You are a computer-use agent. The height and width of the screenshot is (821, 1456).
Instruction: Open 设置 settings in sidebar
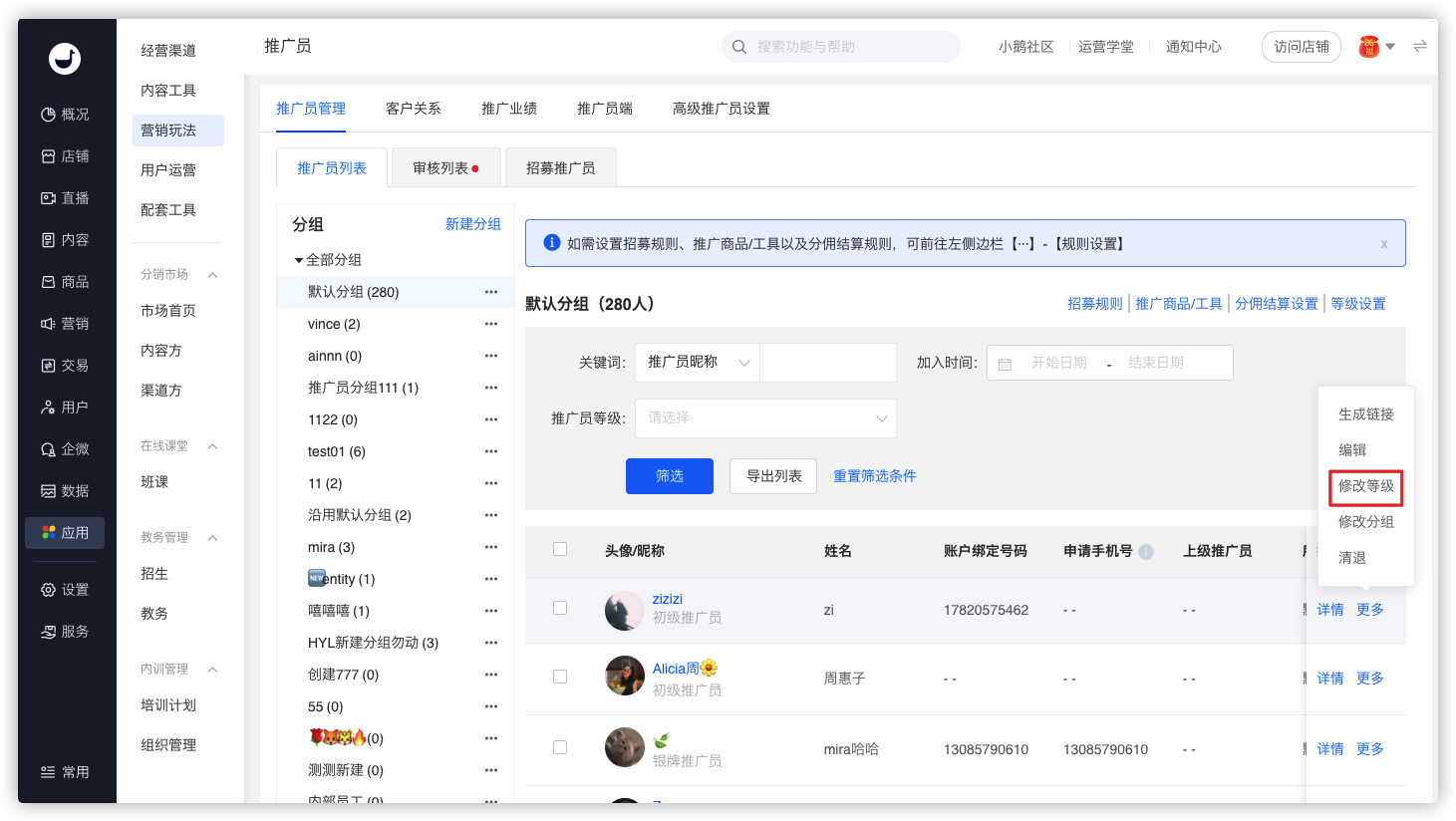point(65,590)
